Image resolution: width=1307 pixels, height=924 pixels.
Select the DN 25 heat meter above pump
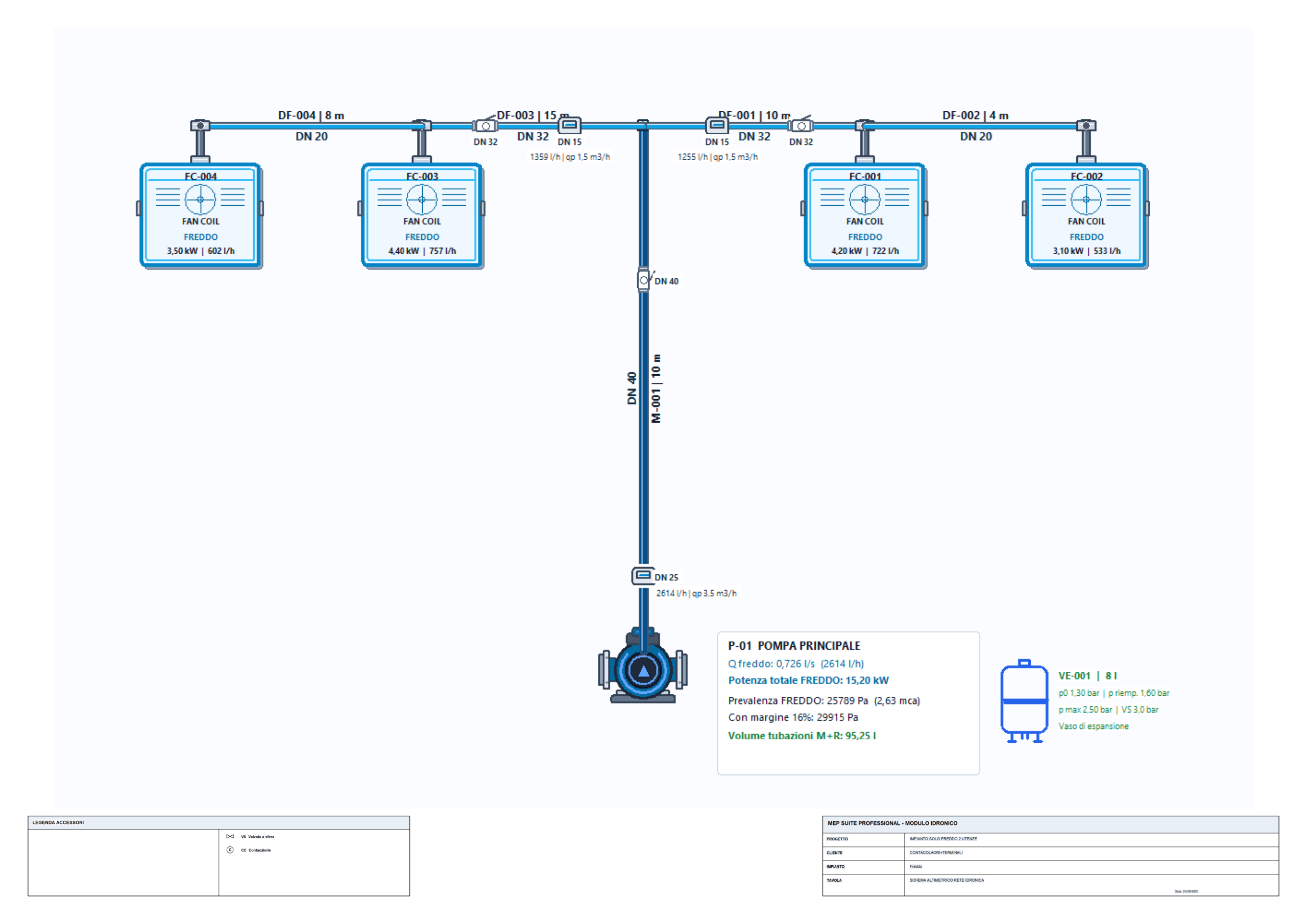(x=643, y=575)
